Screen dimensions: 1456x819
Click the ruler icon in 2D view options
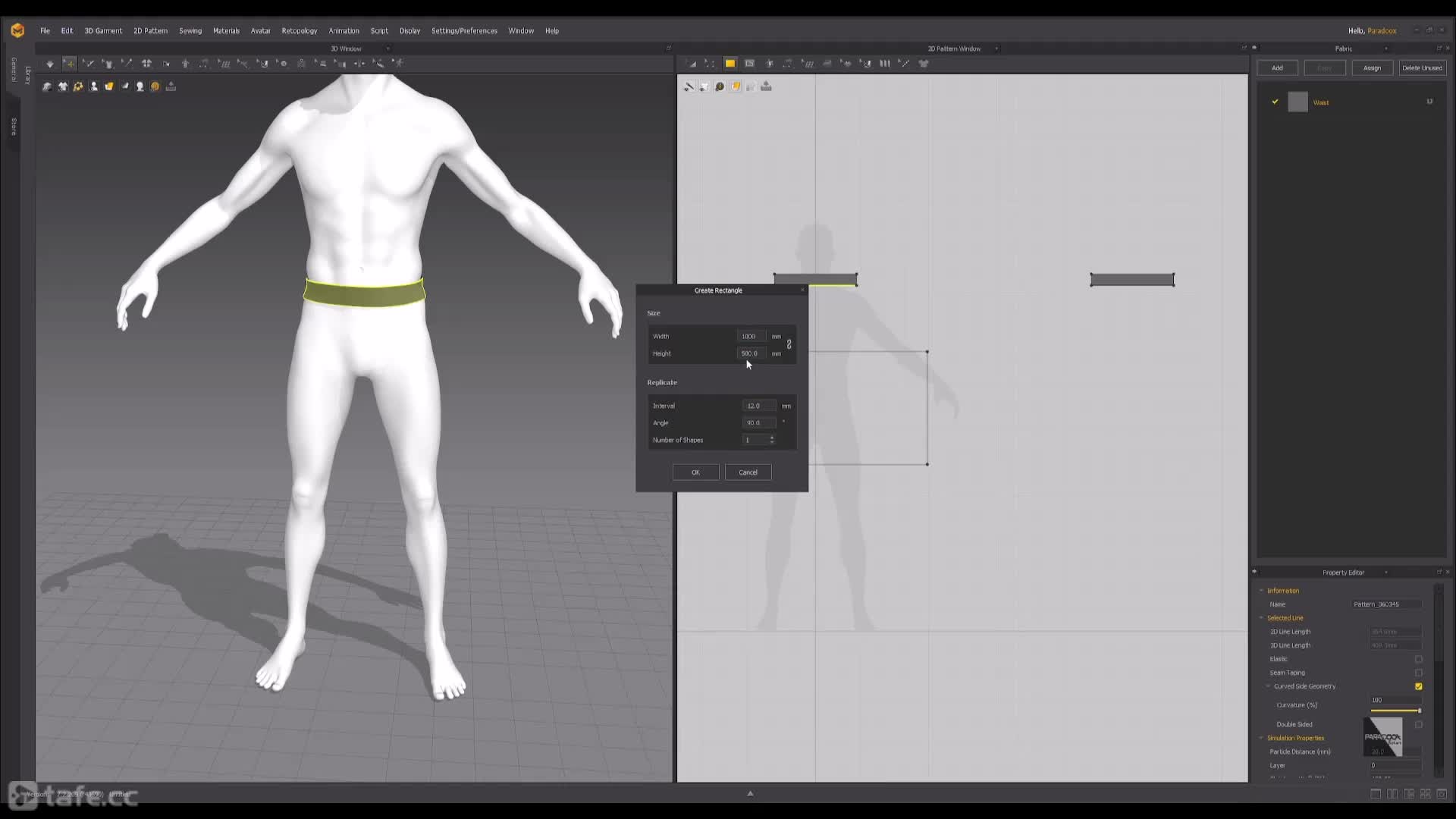767,86
